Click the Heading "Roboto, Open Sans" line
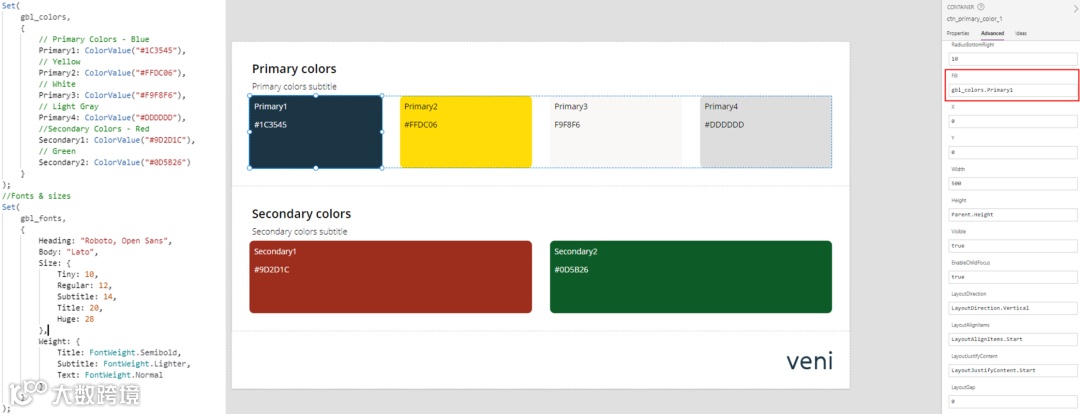This screenshot has width=1080, height=414. 105,240
